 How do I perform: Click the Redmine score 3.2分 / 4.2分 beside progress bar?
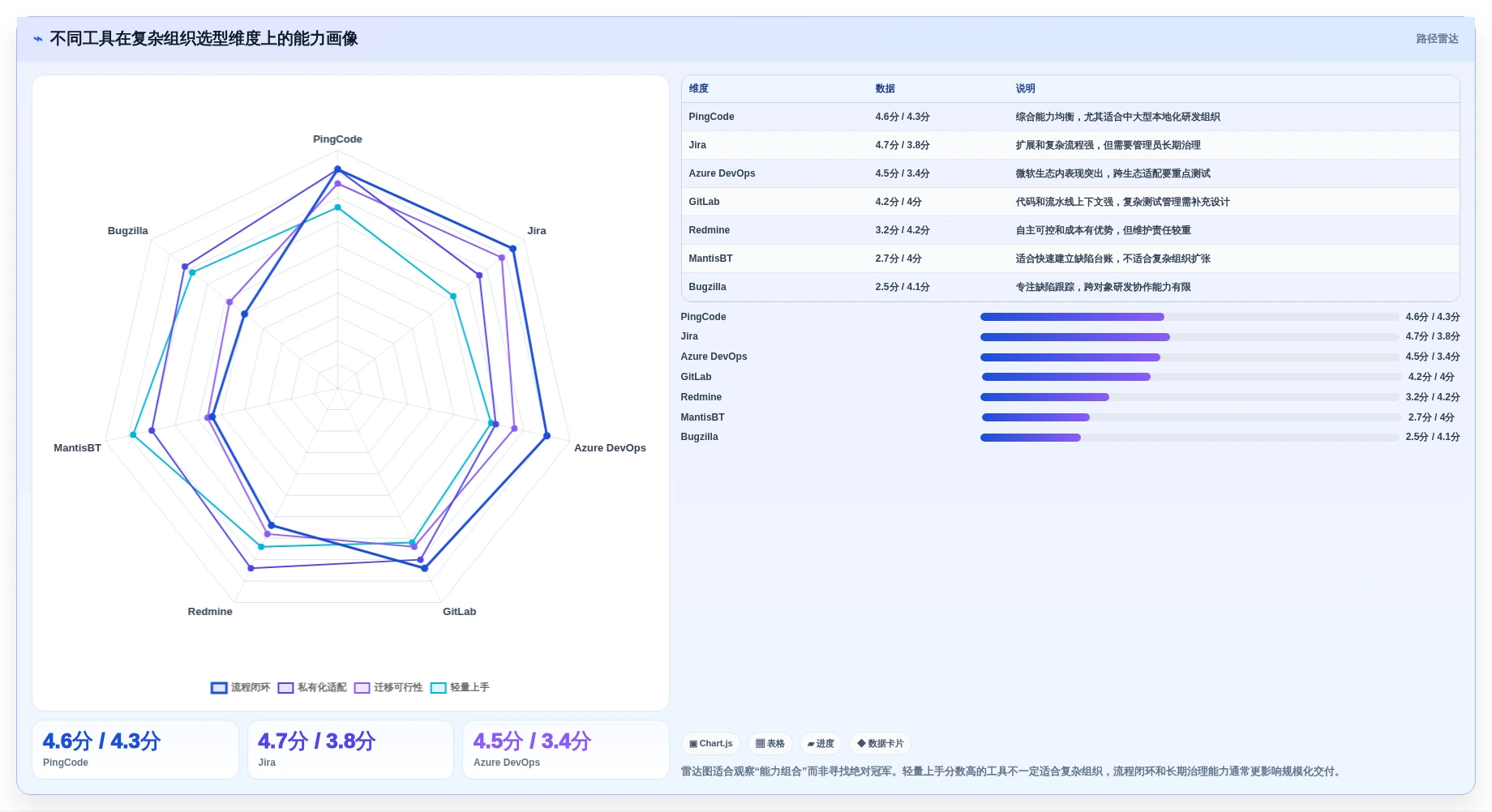pyautogui.click(x=1433, y=397)
